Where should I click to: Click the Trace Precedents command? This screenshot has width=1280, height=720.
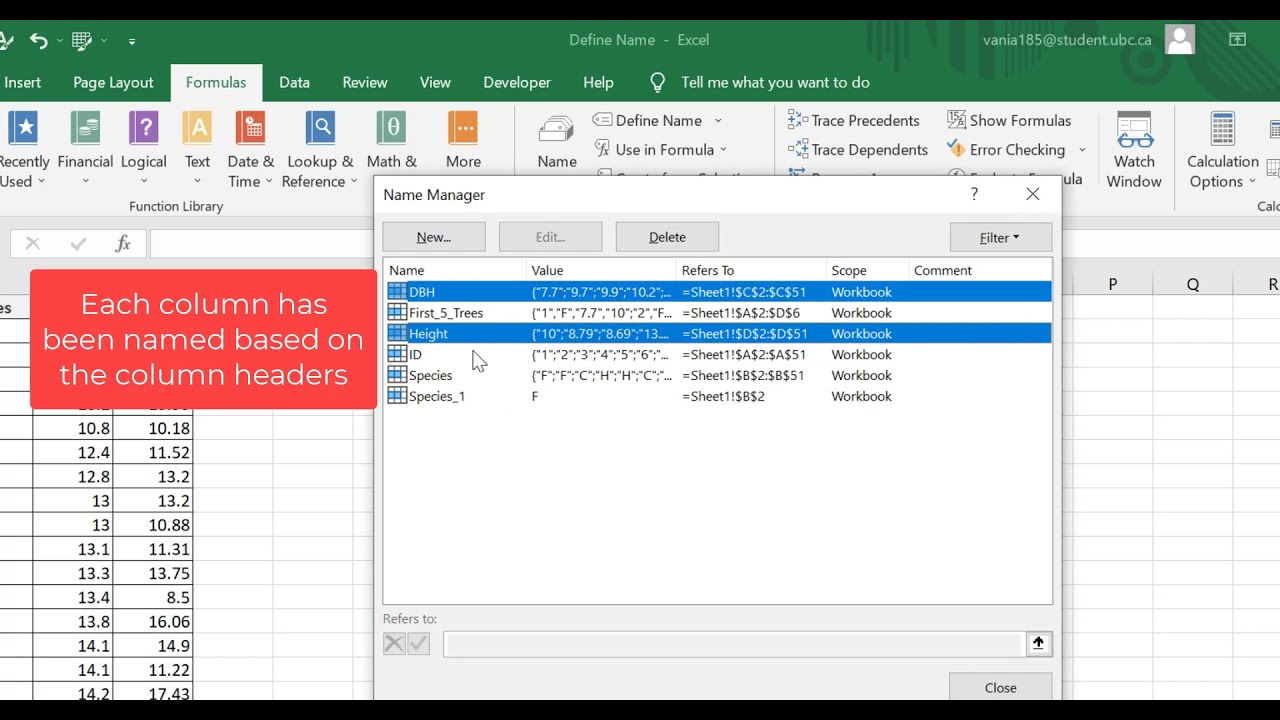[854, 120]
